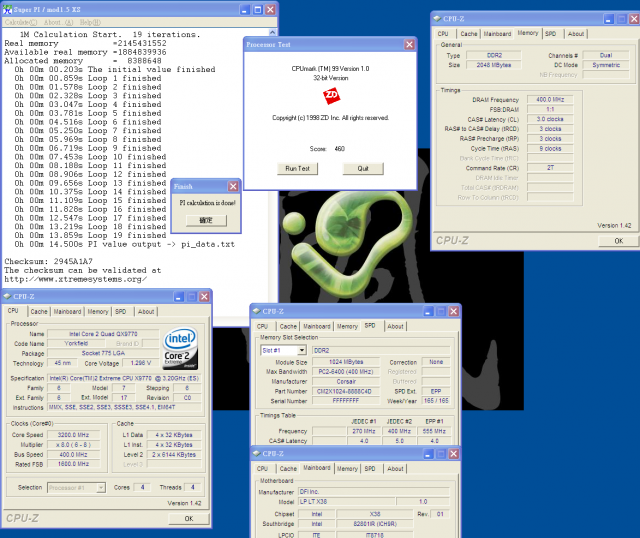Click the ZD logo in Processor Test

coord(331,96)
